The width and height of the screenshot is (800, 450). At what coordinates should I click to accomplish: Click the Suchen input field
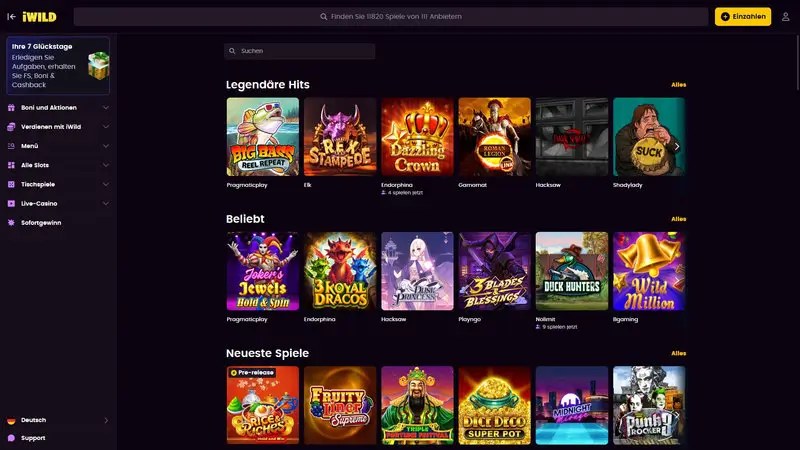click(x=299, y=51)
